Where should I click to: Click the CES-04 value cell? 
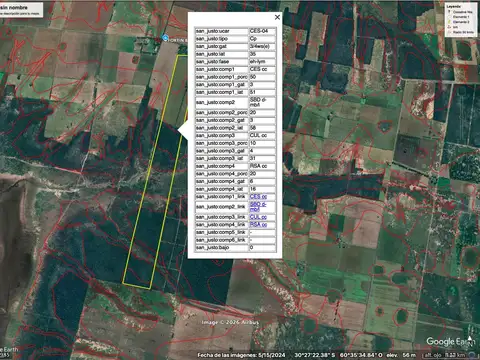coord(262,31)
